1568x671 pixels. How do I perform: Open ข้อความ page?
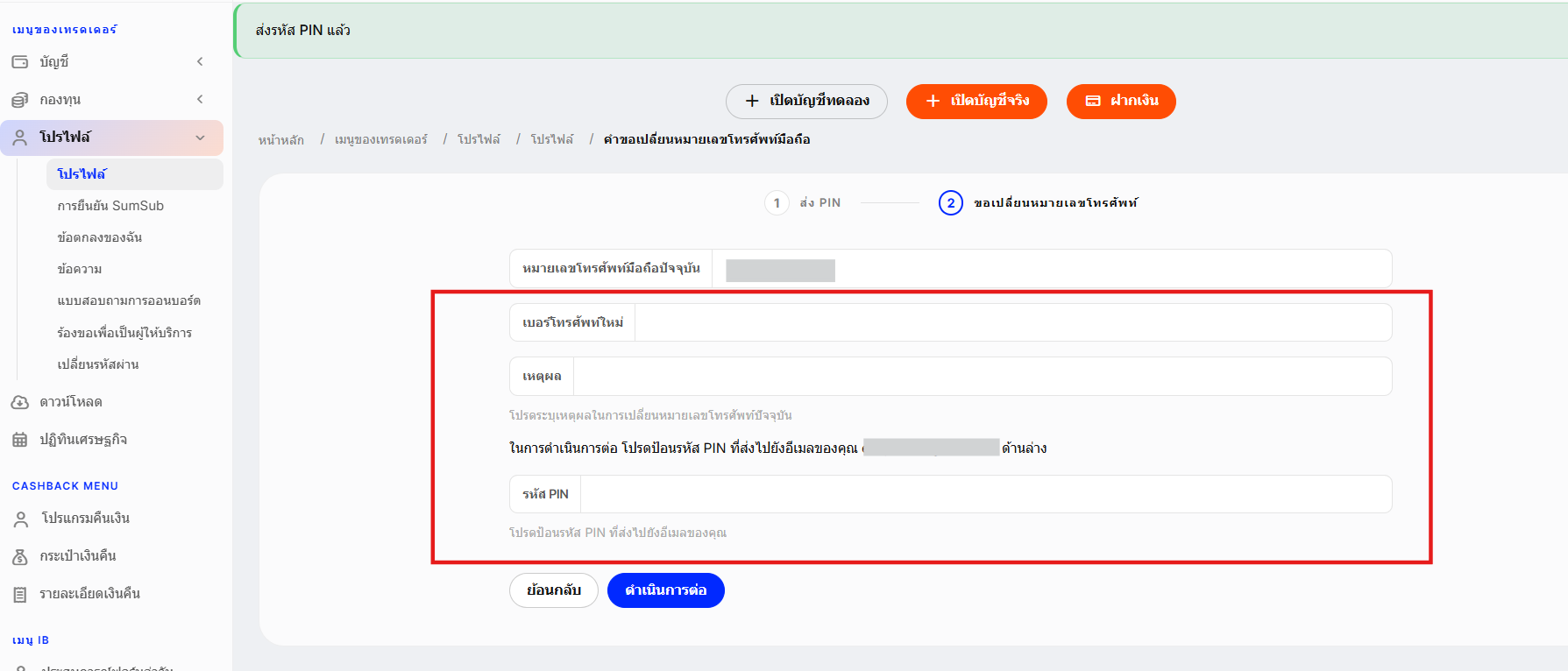pos(80,269)
